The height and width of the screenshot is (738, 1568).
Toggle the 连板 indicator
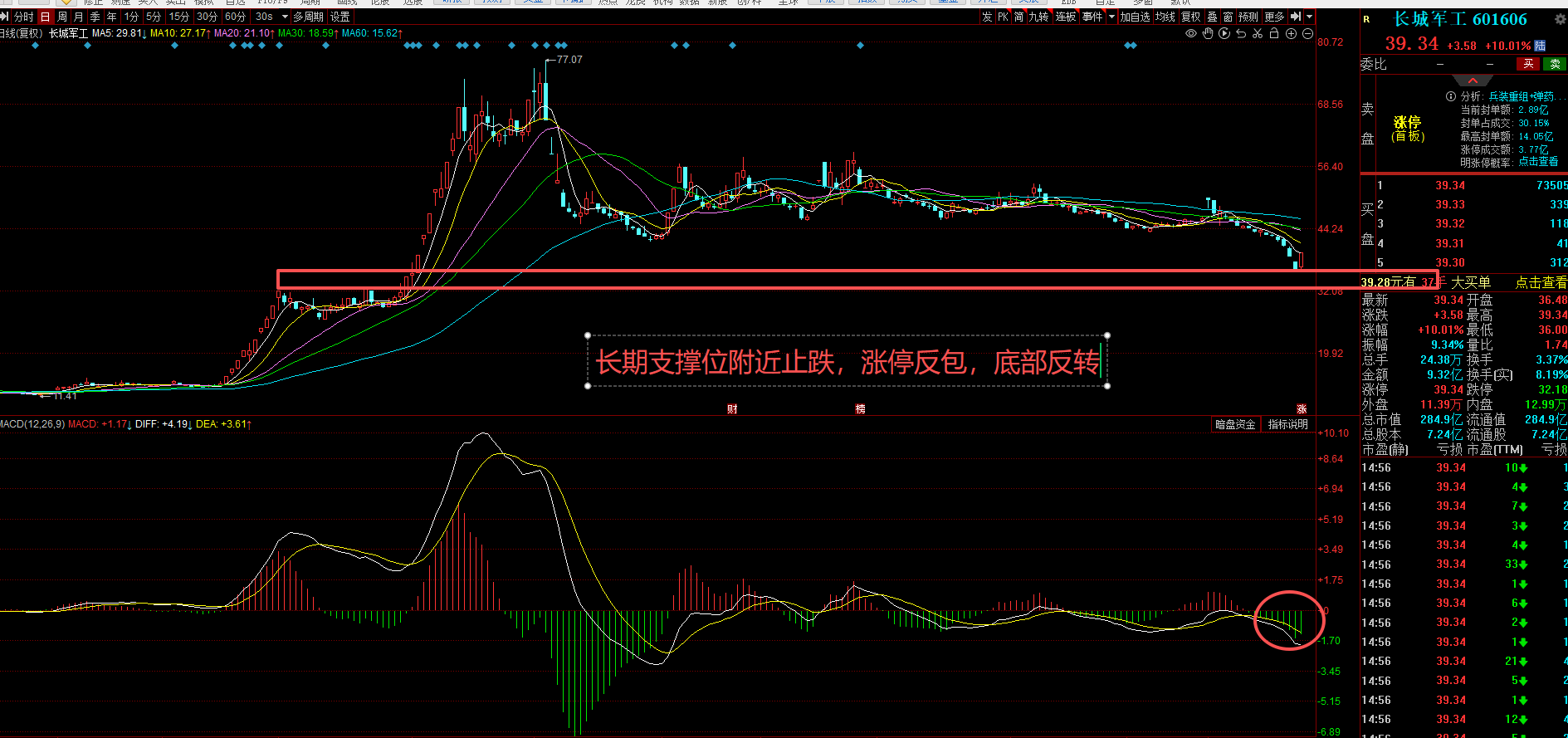click(1065, 17)
